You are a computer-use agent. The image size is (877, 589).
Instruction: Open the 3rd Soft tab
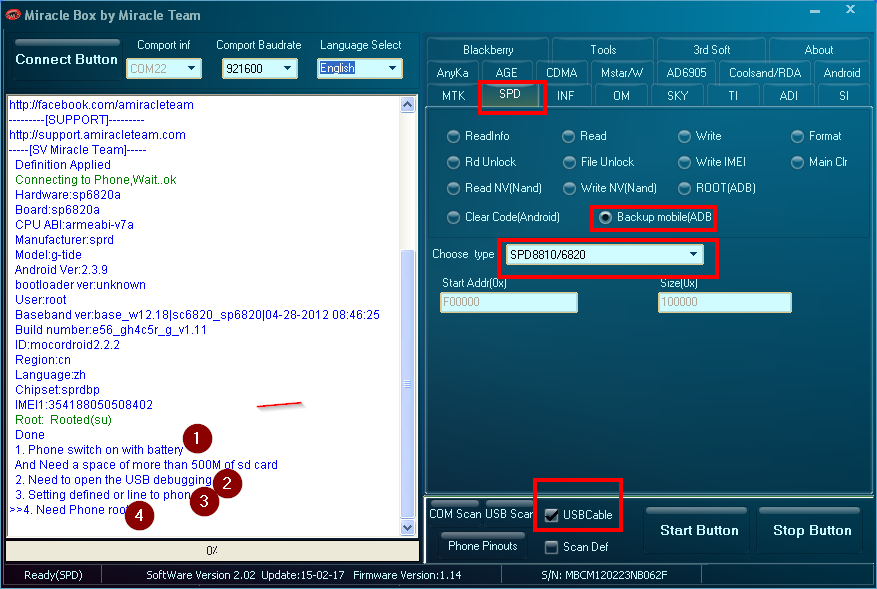(x=711, y=50)
